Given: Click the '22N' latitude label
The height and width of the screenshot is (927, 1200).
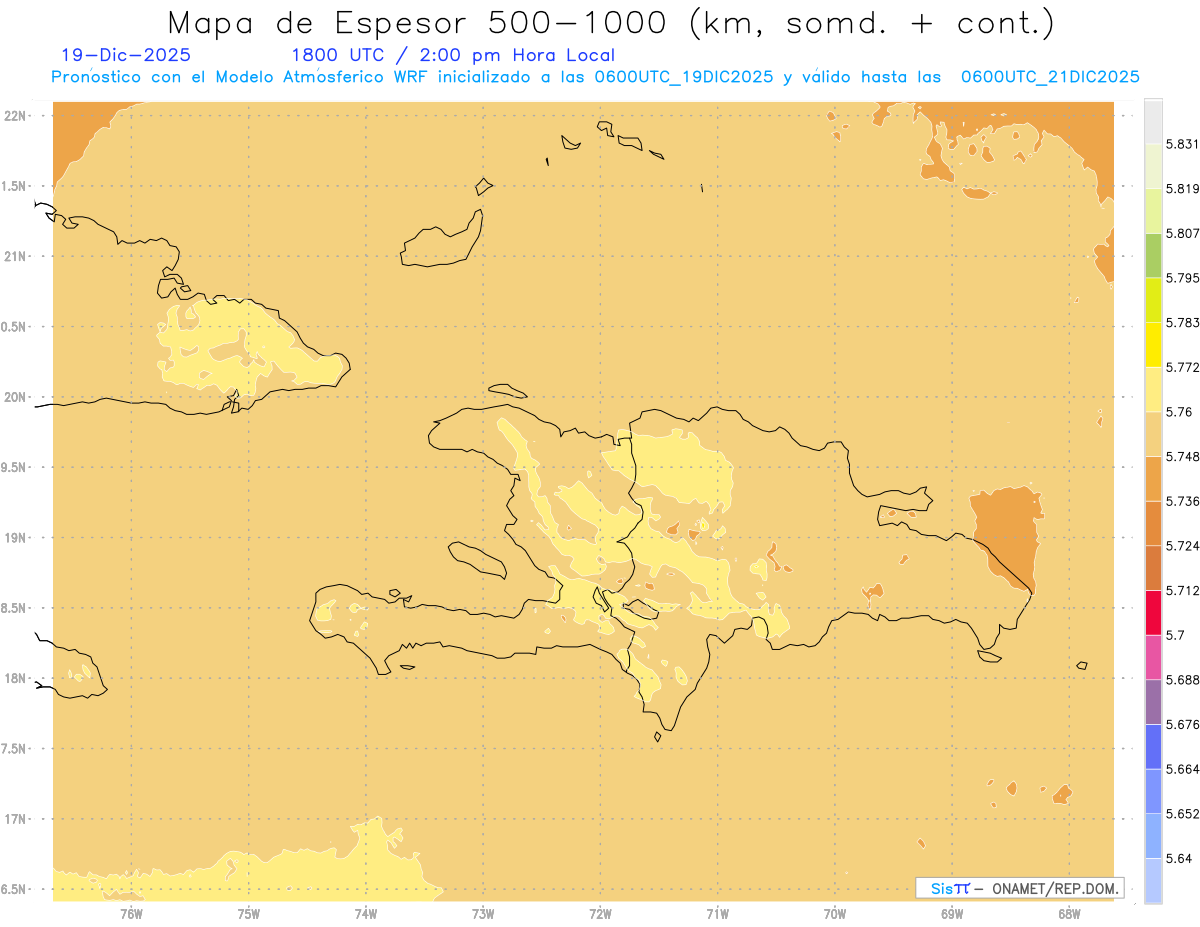Looking at the screenshot, I should 16,116.
